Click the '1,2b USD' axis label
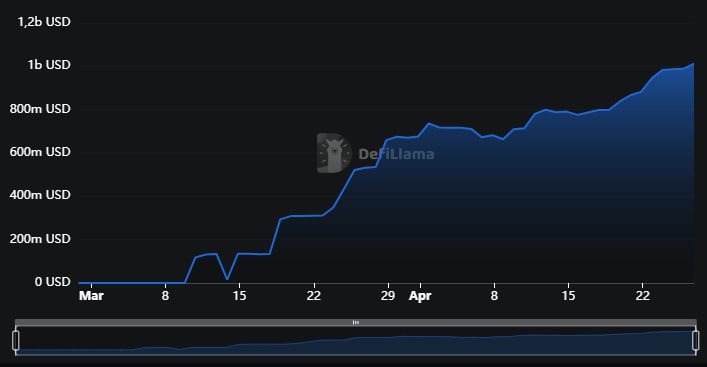The image size is (707, 367). tap(44, 22)
